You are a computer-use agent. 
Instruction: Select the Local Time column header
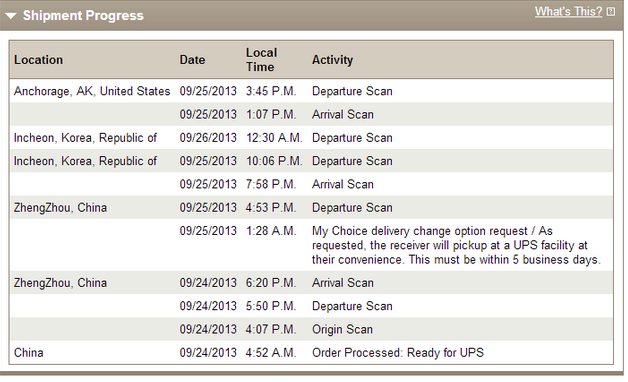[261, 60]
